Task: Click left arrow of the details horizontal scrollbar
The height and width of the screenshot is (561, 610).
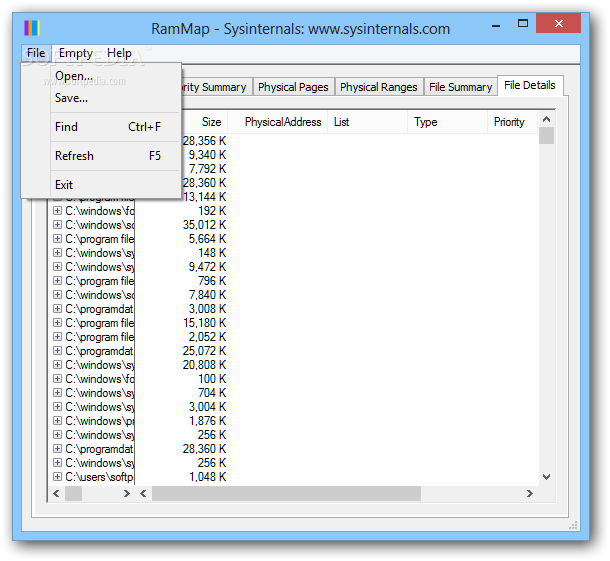Action: pos(144,494)
